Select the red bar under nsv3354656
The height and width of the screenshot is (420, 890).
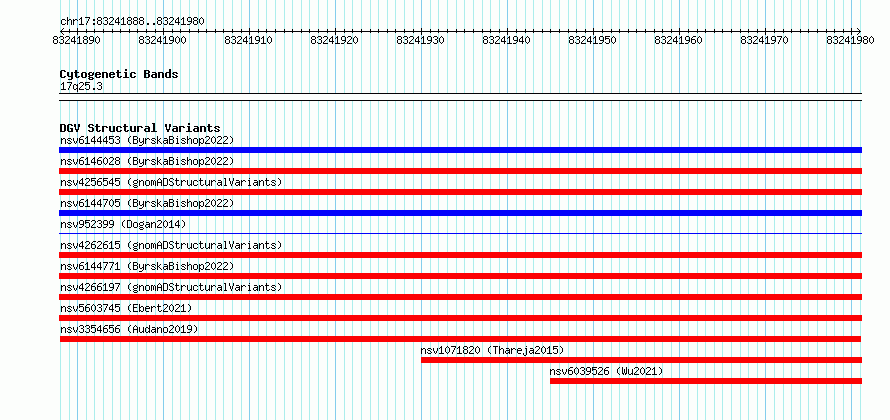[x=460, y=339]
